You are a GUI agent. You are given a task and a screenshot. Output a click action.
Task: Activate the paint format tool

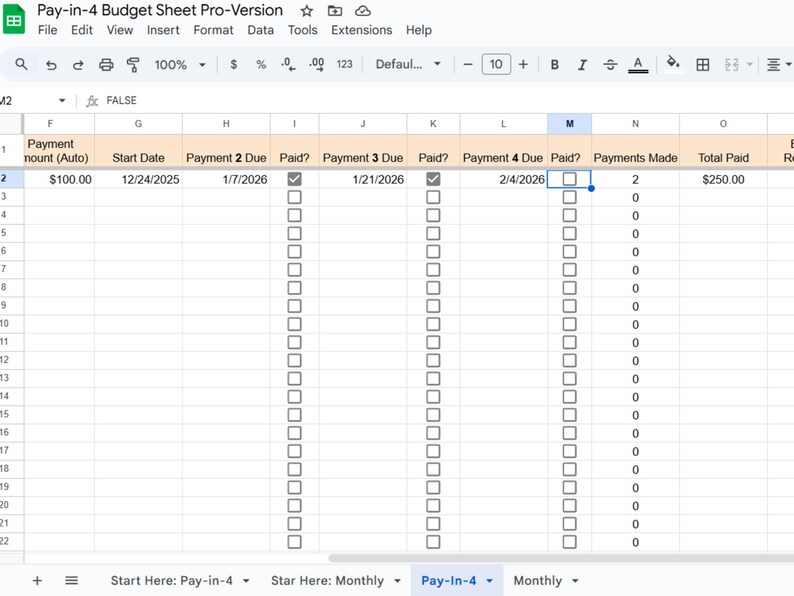pos(133,65)
